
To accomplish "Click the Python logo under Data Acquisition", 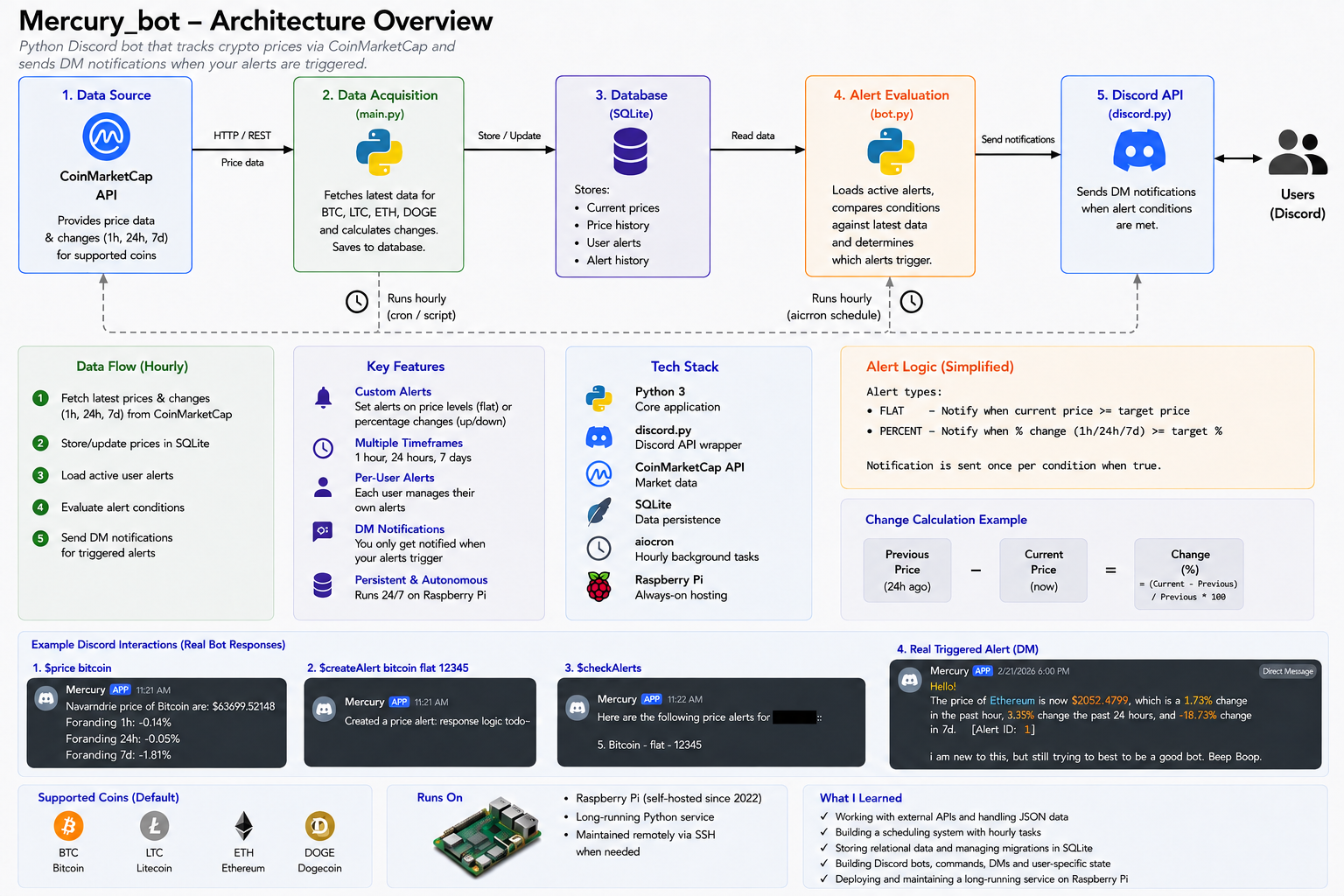I will tap(379, 152).
